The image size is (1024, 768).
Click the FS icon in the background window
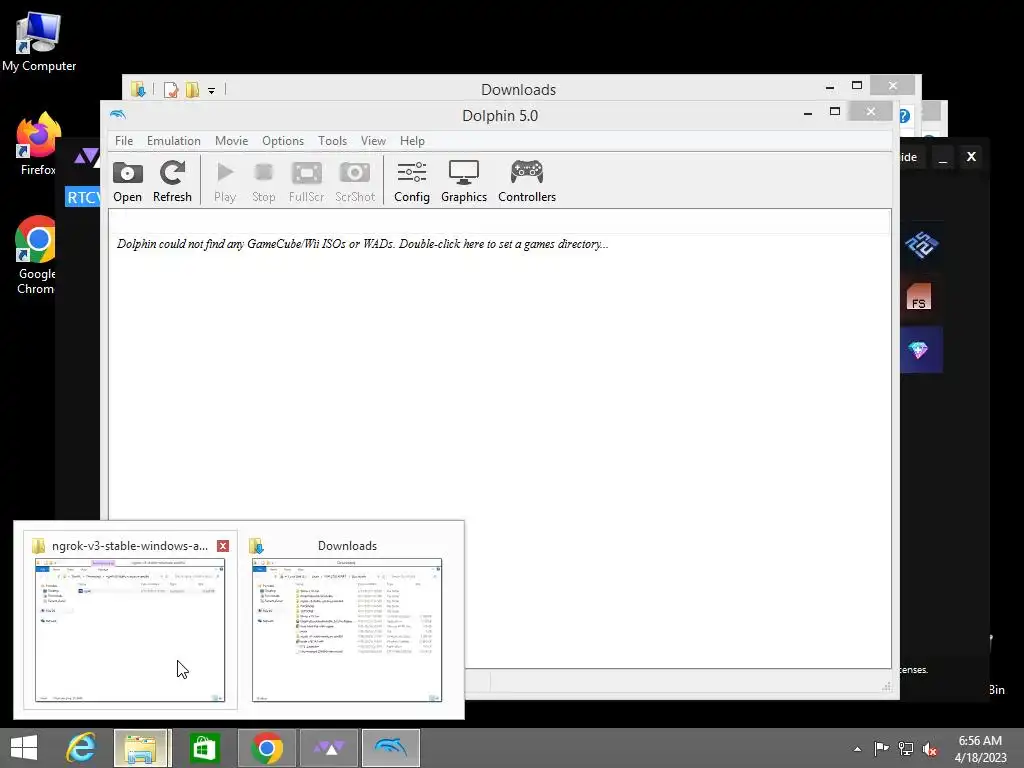point(919,296)
